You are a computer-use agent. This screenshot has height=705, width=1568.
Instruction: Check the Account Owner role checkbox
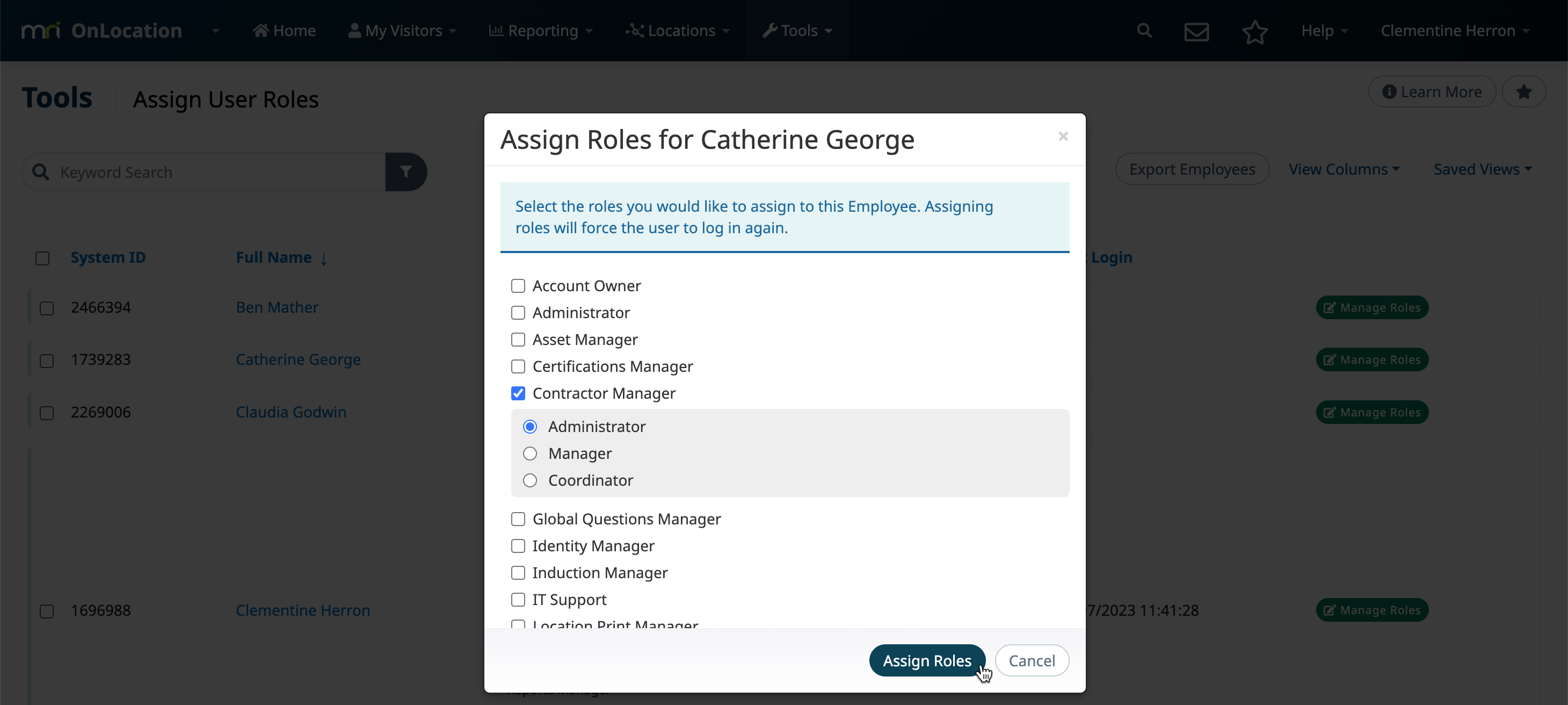pos(518,286)
